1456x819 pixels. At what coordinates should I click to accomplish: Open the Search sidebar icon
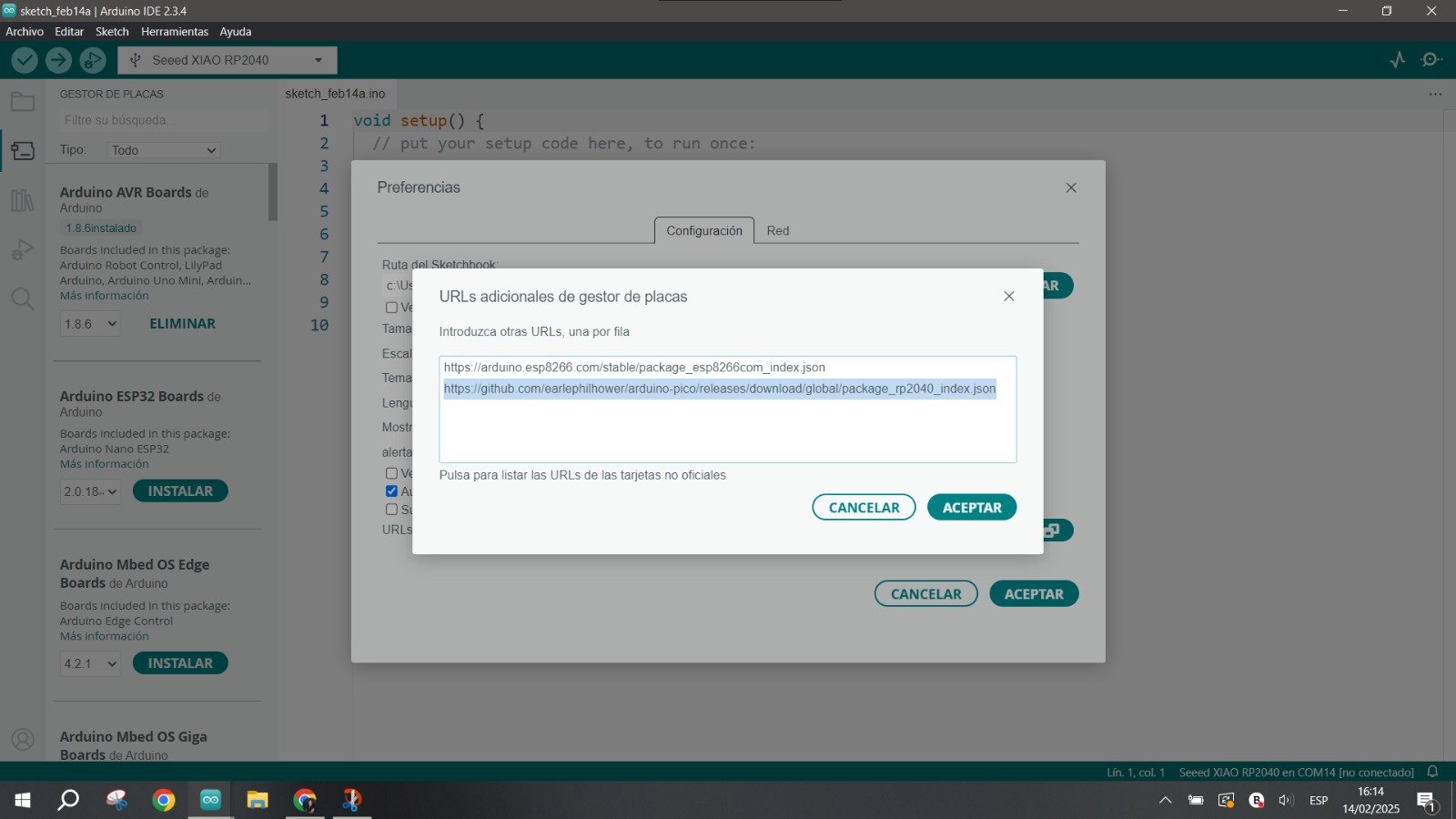[x=23, y=298]
